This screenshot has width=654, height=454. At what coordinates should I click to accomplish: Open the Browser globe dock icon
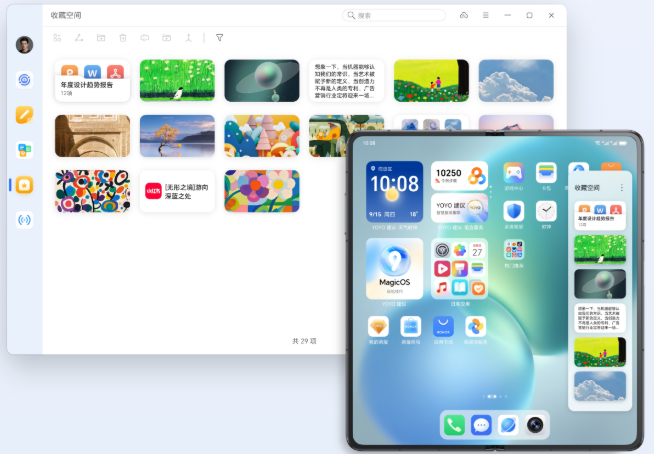point(508,425)
